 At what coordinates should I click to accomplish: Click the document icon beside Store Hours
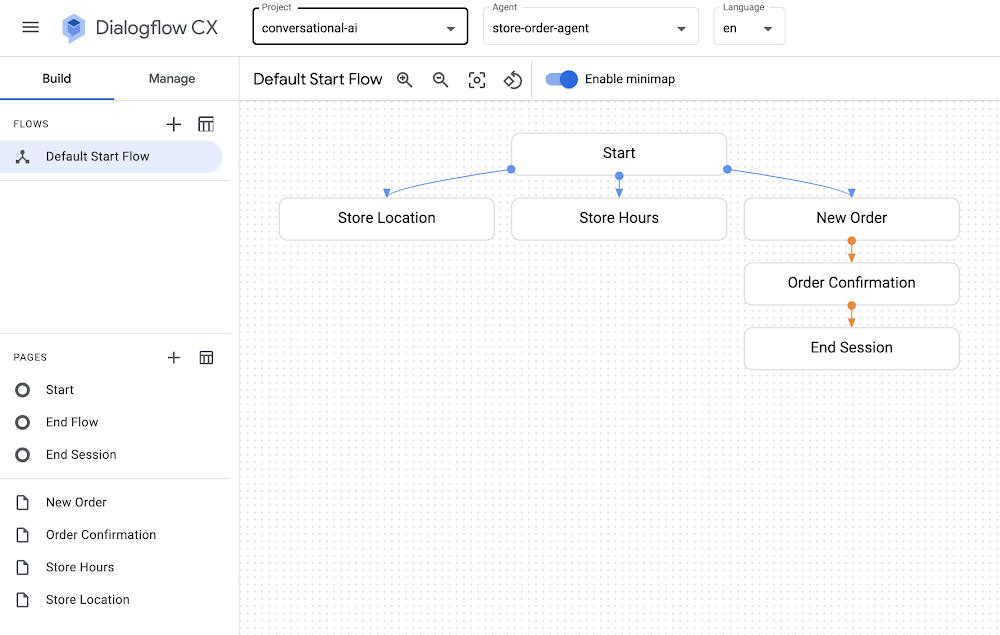point(22,567)
